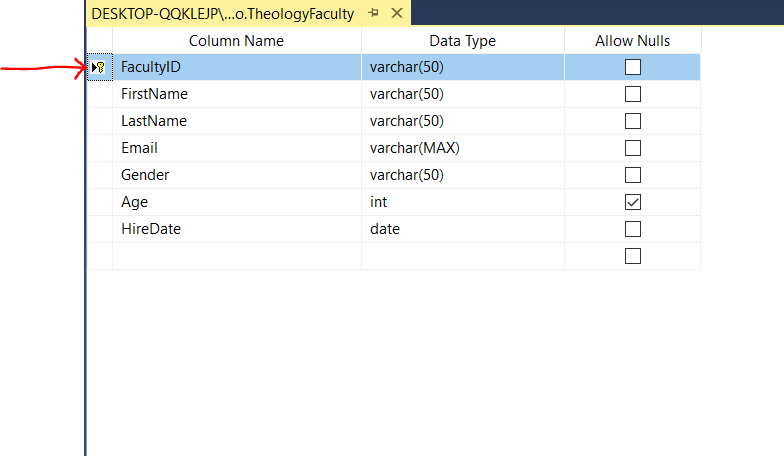The width and height of the screenshot is (784, 456).
Task: Toggle Allow Nulls for Email
Action: pos(632,148)
